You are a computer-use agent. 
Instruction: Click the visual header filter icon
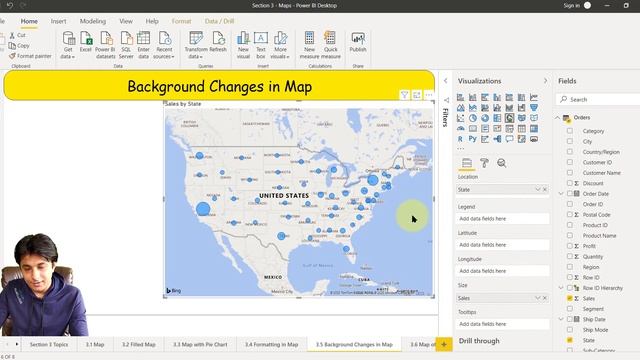click(404, 95)
